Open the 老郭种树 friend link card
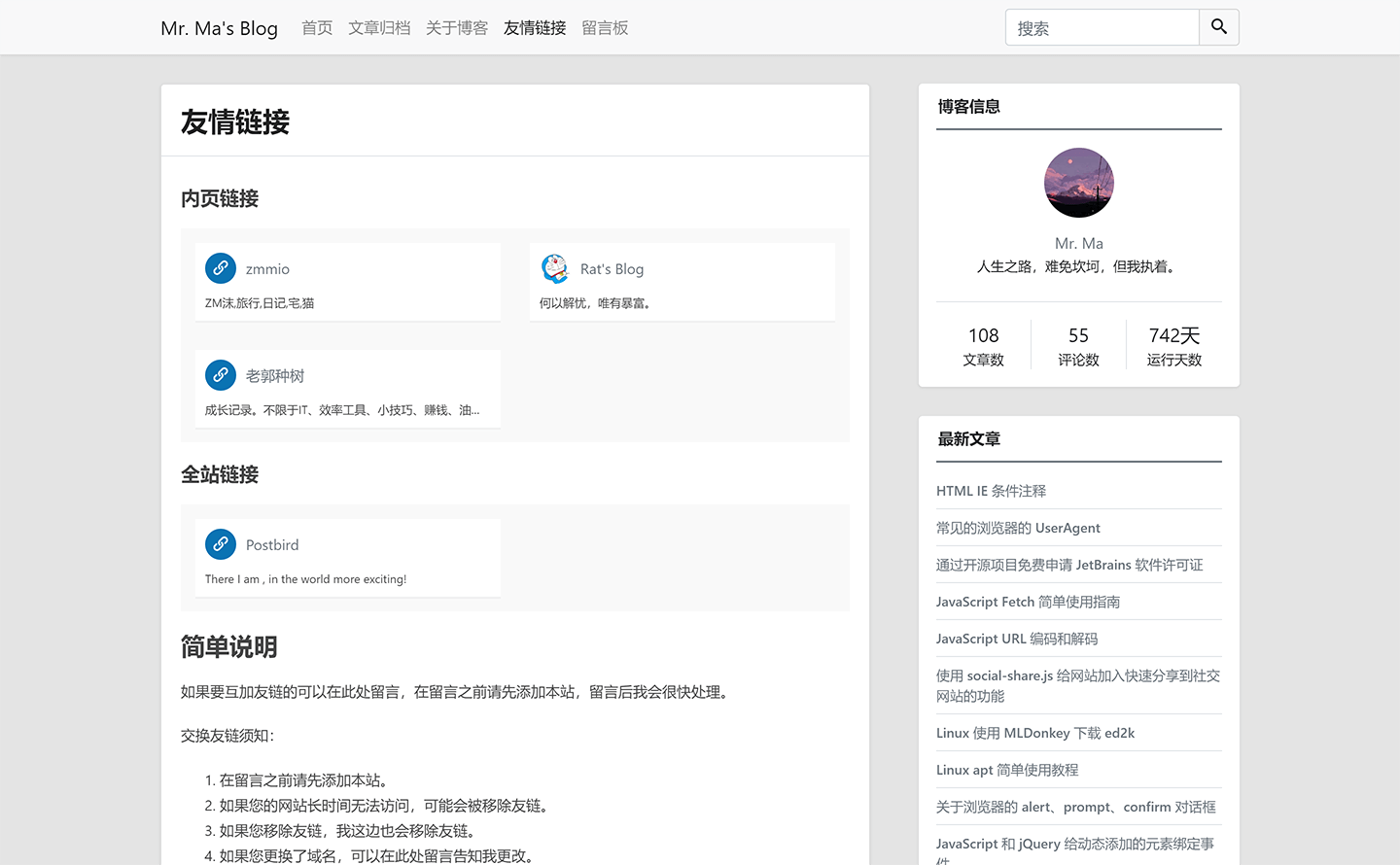This screenshot has height=865, width=1400. pyautogui.click(x=348, y=389)
